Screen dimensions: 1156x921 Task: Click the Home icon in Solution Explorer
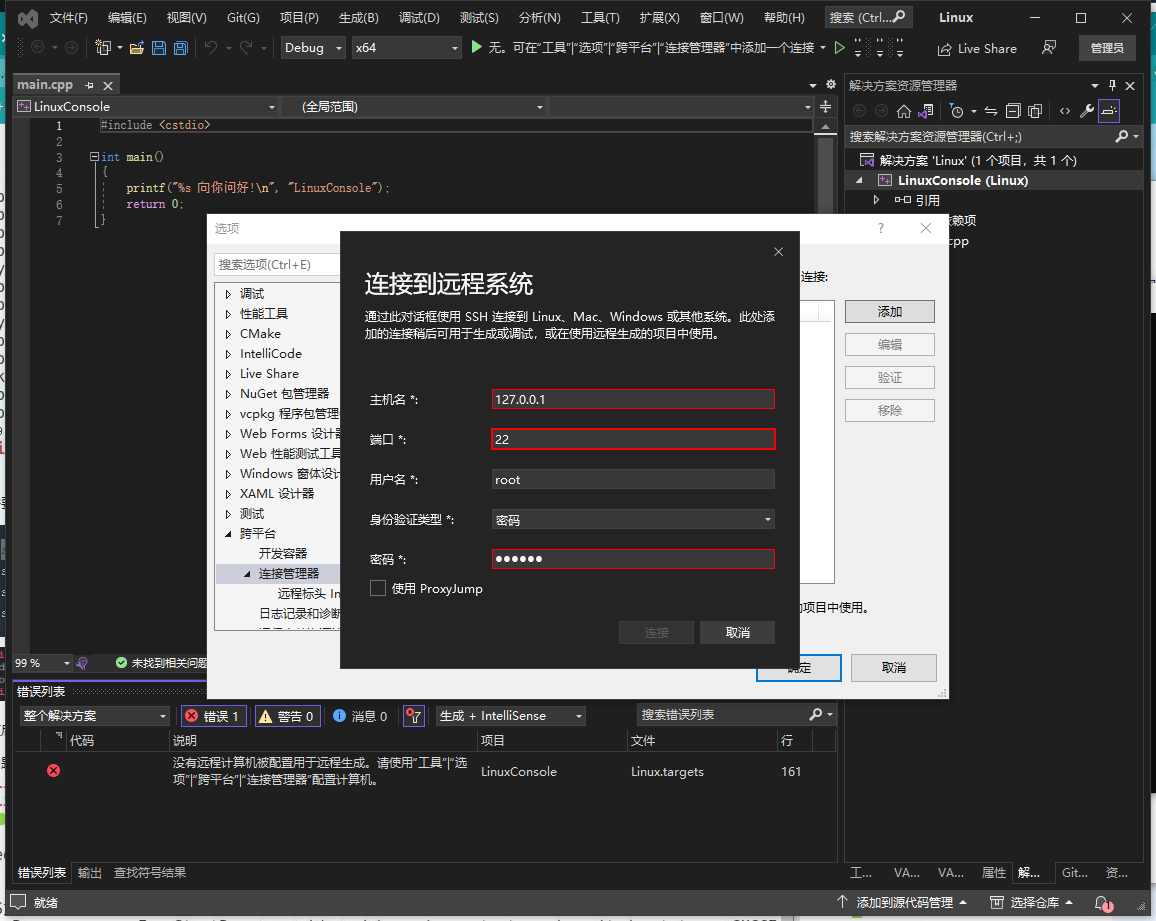pos(904,111)
